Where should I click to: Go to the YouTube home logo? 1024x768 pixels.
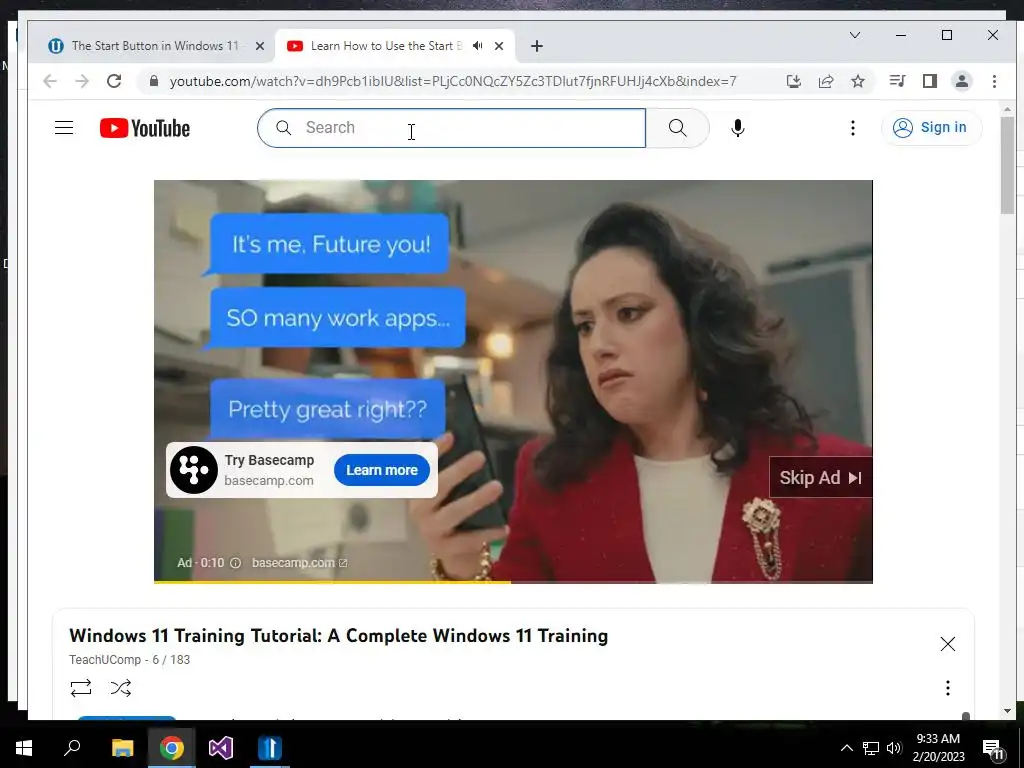[145, 128]
